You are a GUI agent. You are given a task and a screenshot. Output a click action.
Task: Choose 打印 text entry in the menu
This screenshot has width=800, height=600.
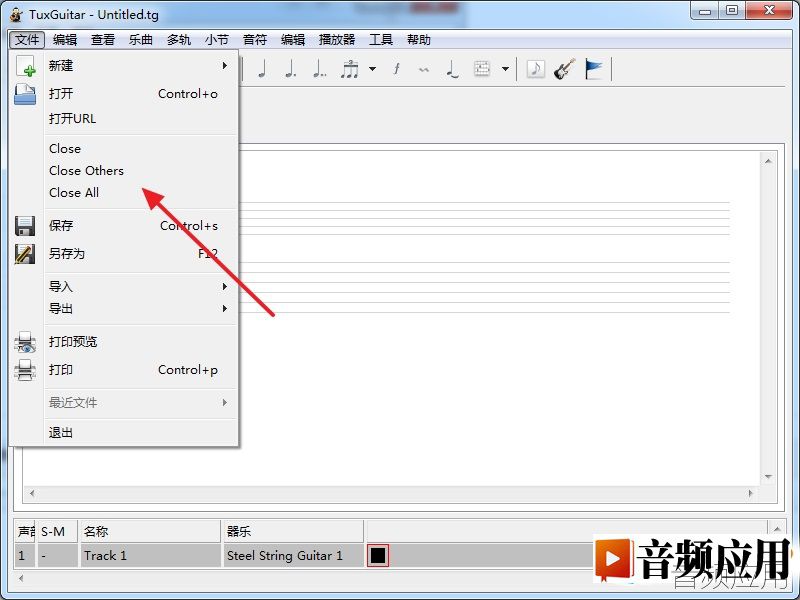coord(61,370)
